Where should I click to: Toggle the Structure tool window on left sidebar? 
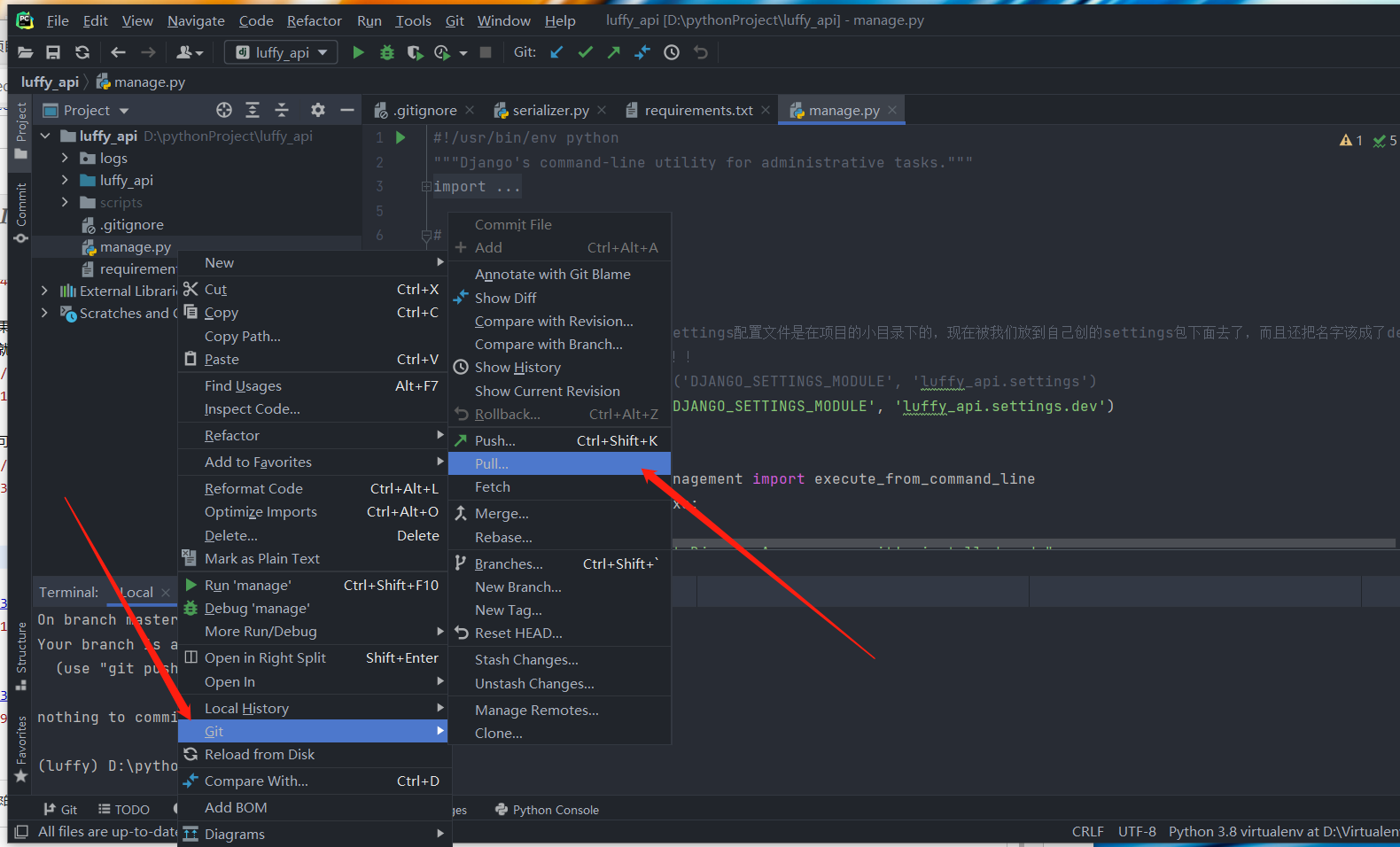21,656
